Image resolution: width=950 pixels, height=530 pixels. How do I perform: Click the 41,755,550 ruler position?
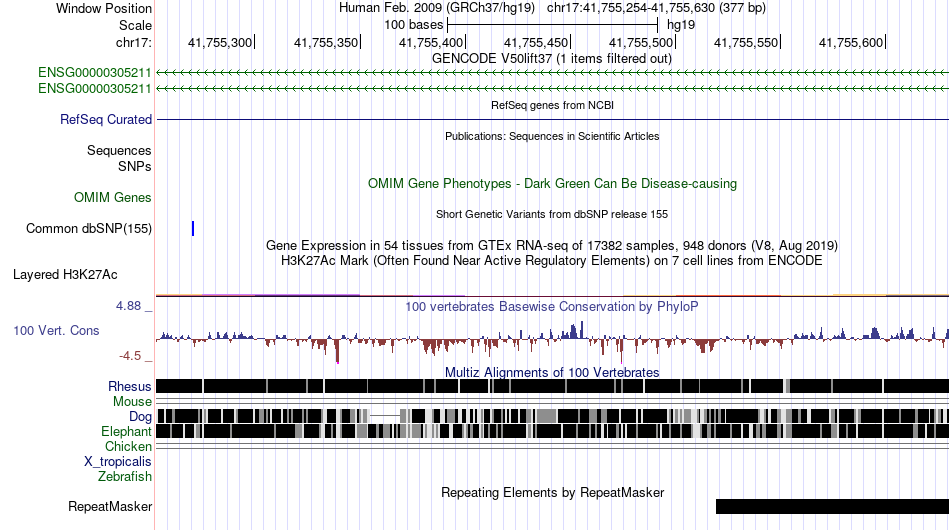point(746,42)
